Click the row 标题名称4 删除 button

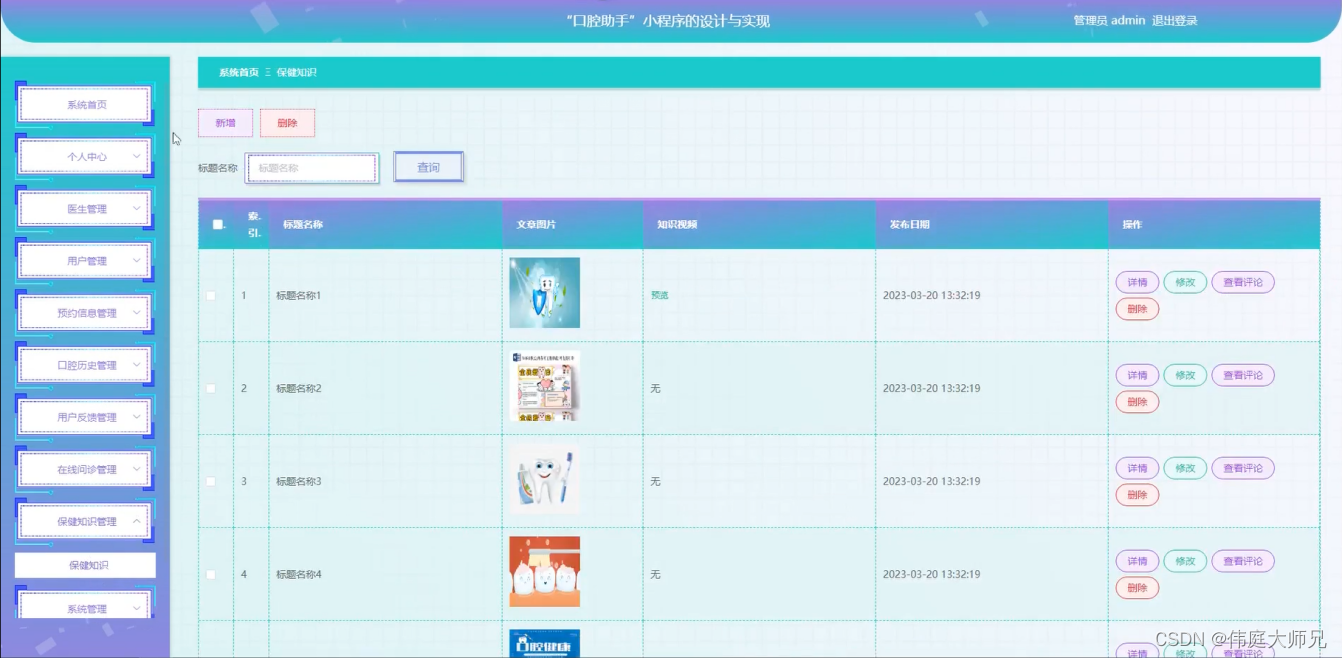coord(1137,588)
